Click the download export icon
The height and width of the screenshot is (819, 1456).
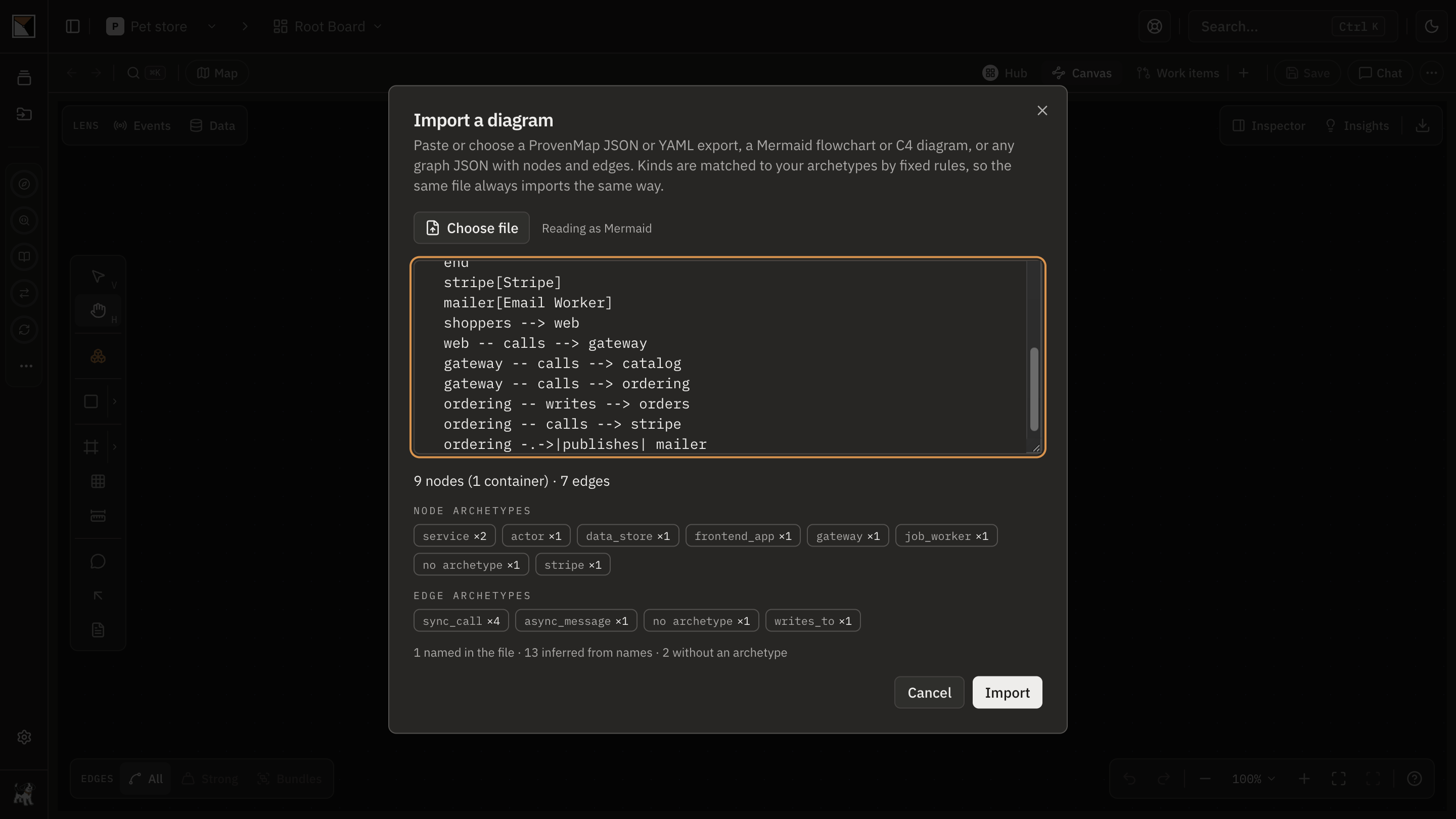pos(1422,125)
